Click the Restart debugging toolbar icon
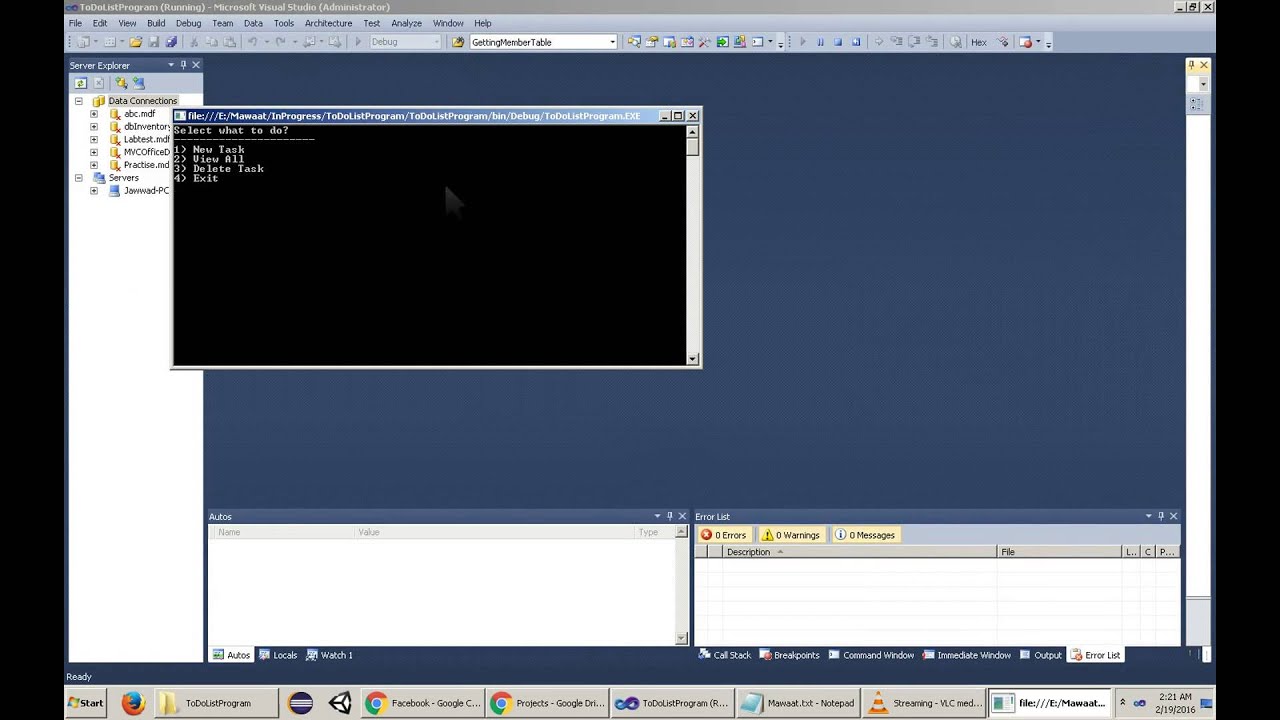The width and height of the screenshot is (1280, 720). pos(856,42)
